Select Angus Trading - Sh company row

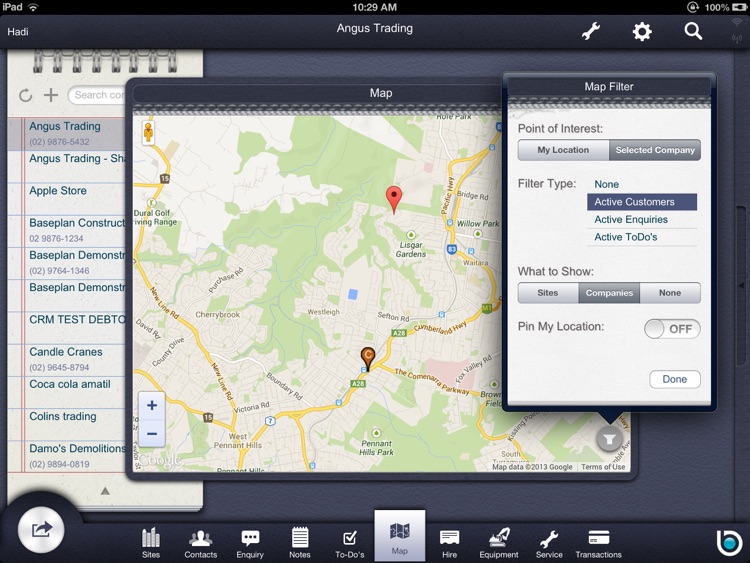66,167
